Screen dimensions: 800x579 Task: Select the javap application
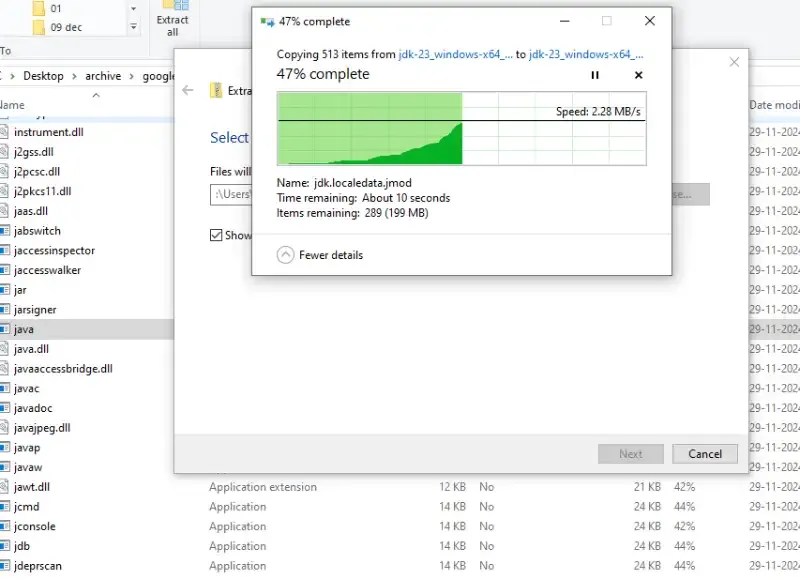[x=27, y=448]
